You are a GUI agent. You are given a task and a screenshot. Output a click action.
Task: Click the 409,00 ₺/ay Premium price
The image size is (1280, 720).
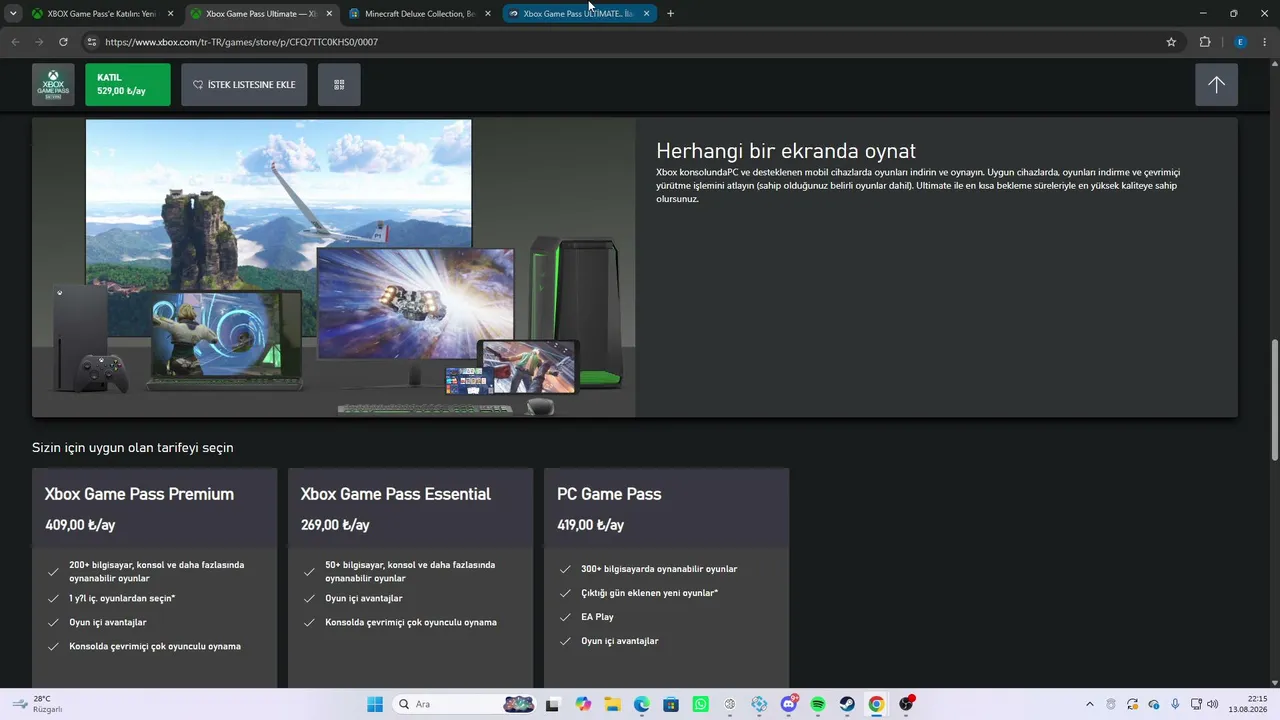[x=80, y=525]
